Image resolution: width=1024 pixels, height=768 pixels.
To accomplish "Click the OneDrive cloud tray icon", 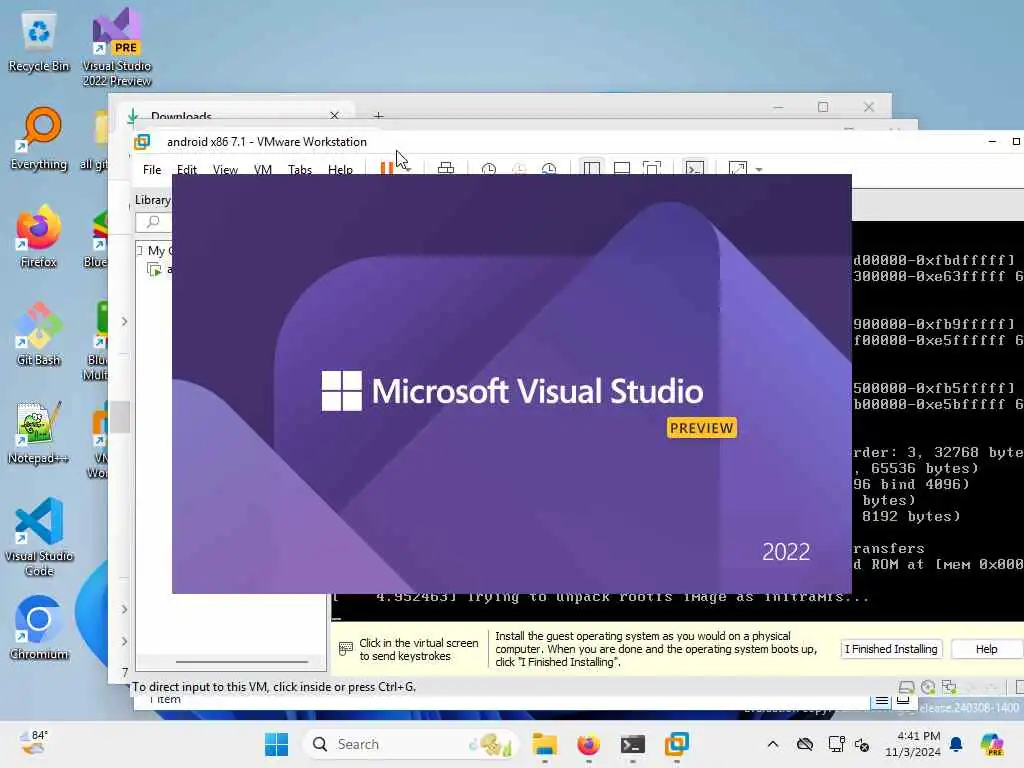I will coord(805,744).
